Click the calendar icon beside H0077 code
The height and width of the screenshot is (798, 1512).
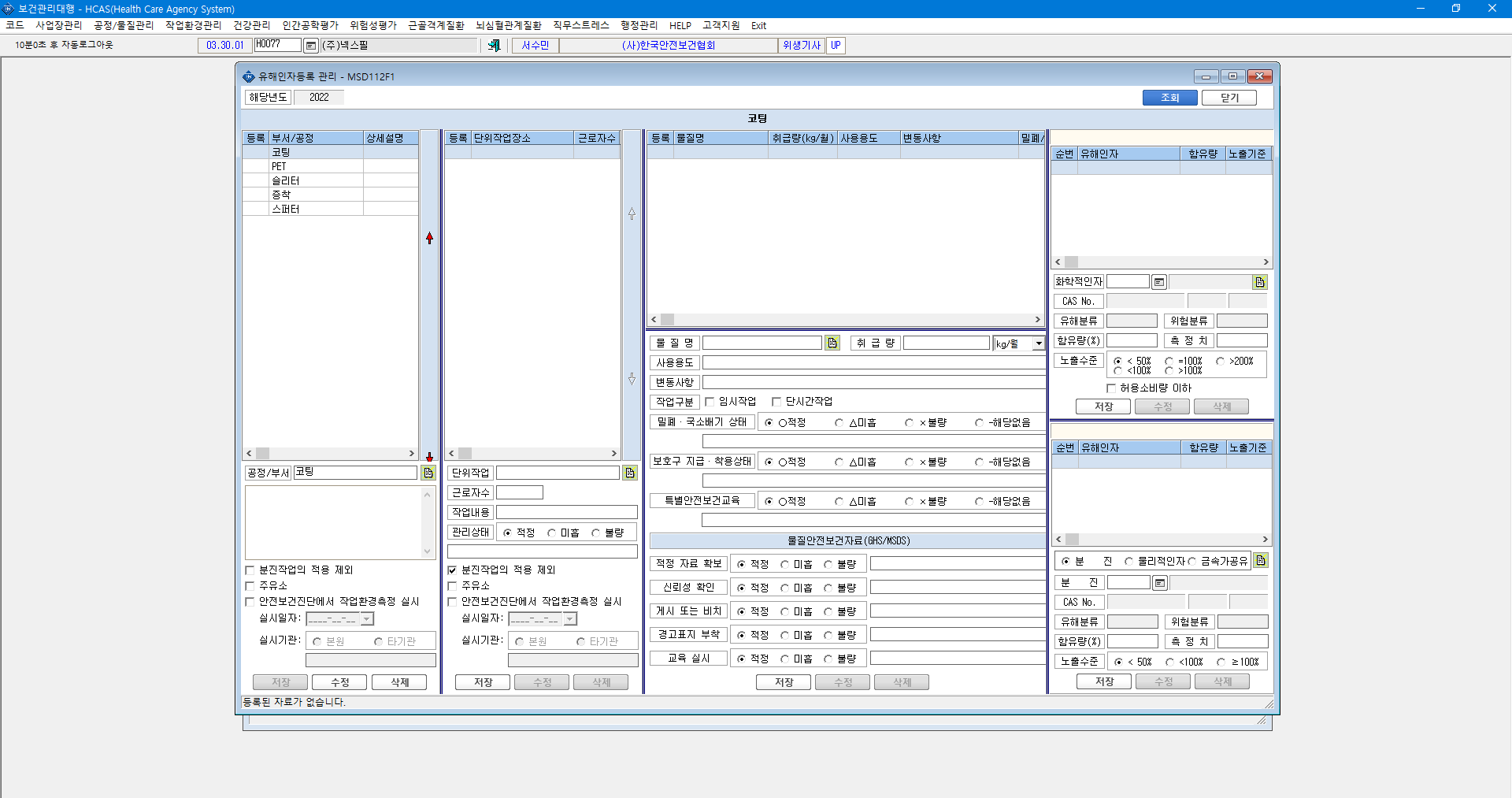pos(311,46)
